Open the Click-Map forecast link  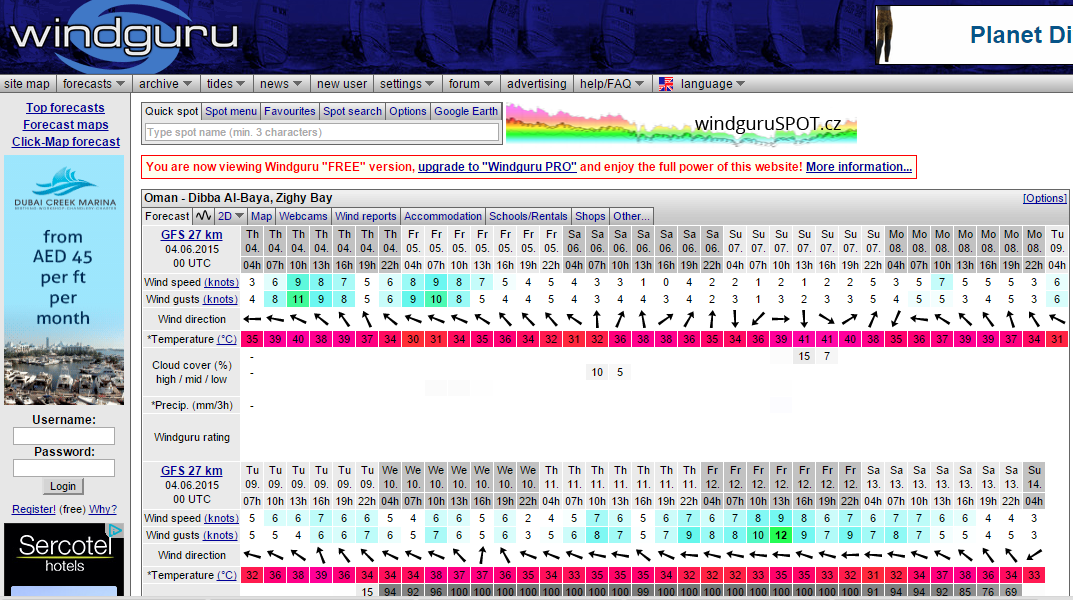66,142
